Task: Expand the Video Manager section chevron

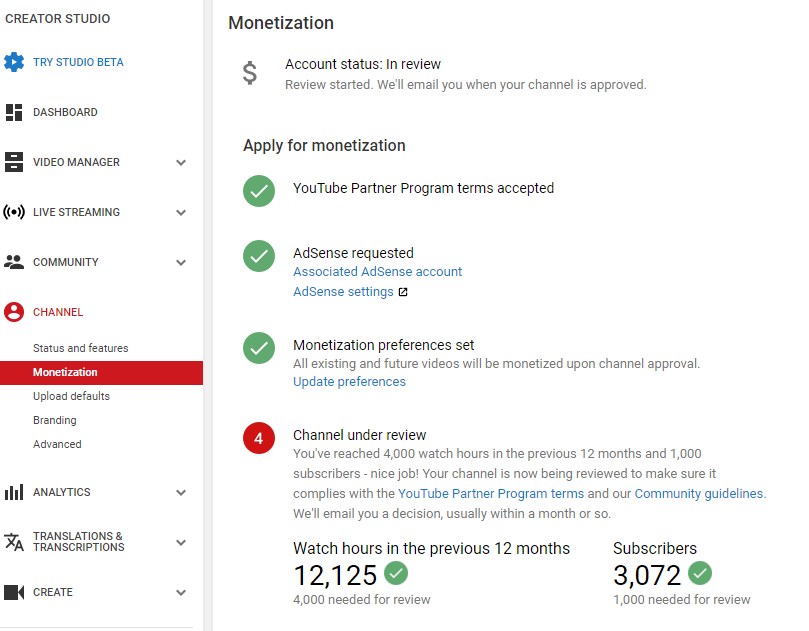Action: (181, 163)
